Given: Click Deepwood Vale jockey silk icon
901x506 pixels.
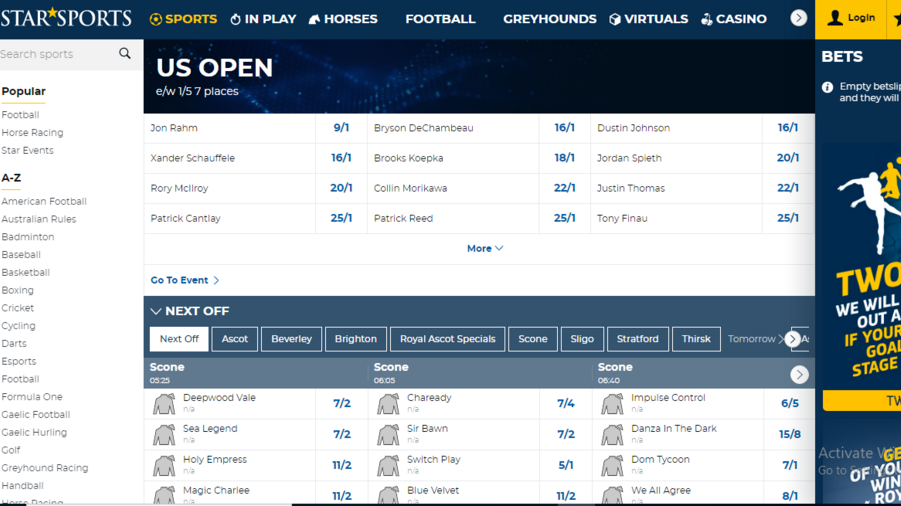Looking at the screenshot, I should coord(164,404).
